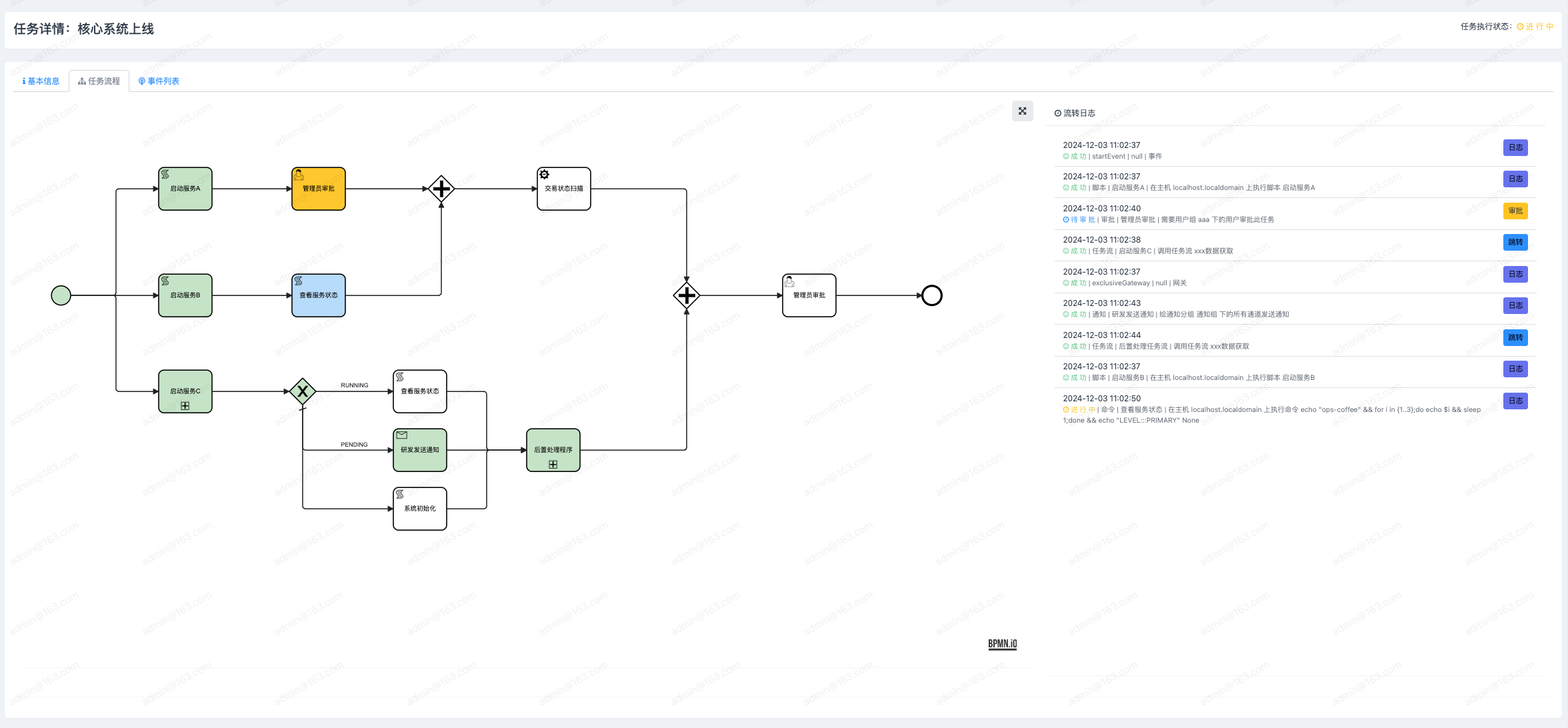Viewport: 1568px width, 728px height.
Task: Select the exclusive X gateway diamond
Action: click(303, 391)
